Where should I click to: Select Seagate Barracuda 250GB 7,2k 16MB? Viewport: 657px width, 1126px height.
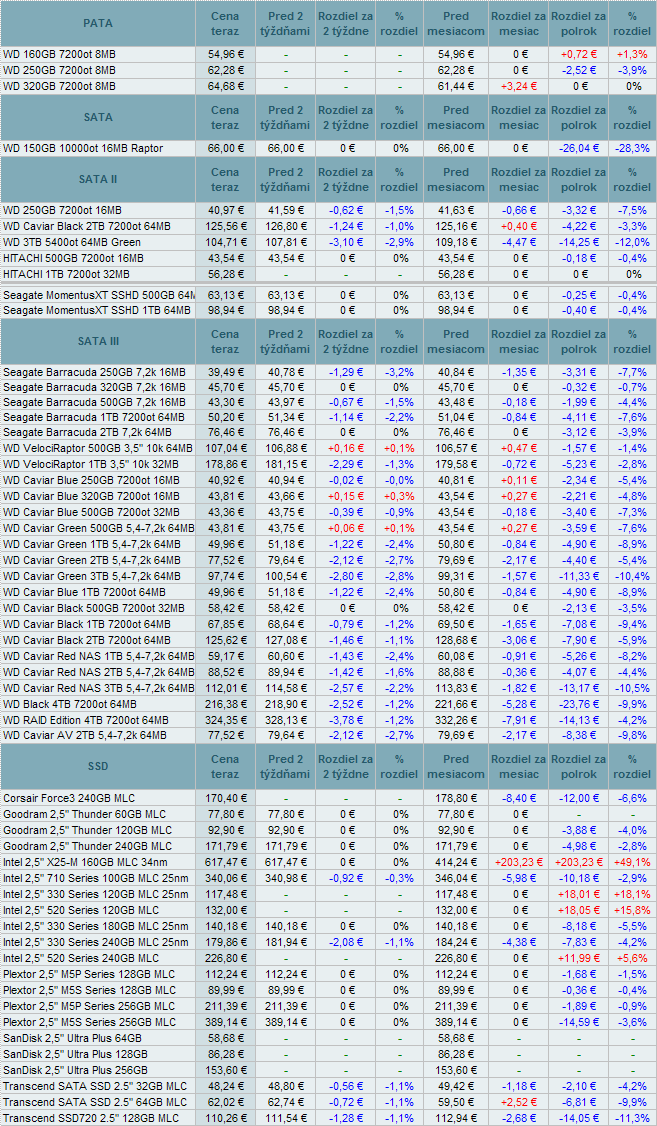(94, 372)
